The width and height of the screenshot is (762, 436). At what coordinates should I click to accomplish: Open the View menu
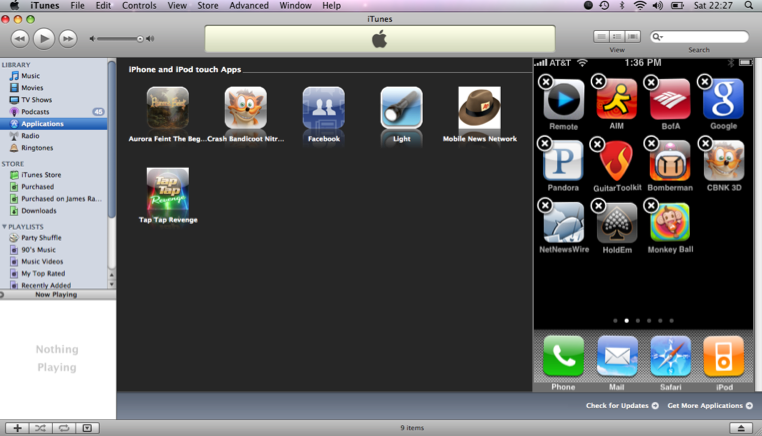tap(177, 5)
